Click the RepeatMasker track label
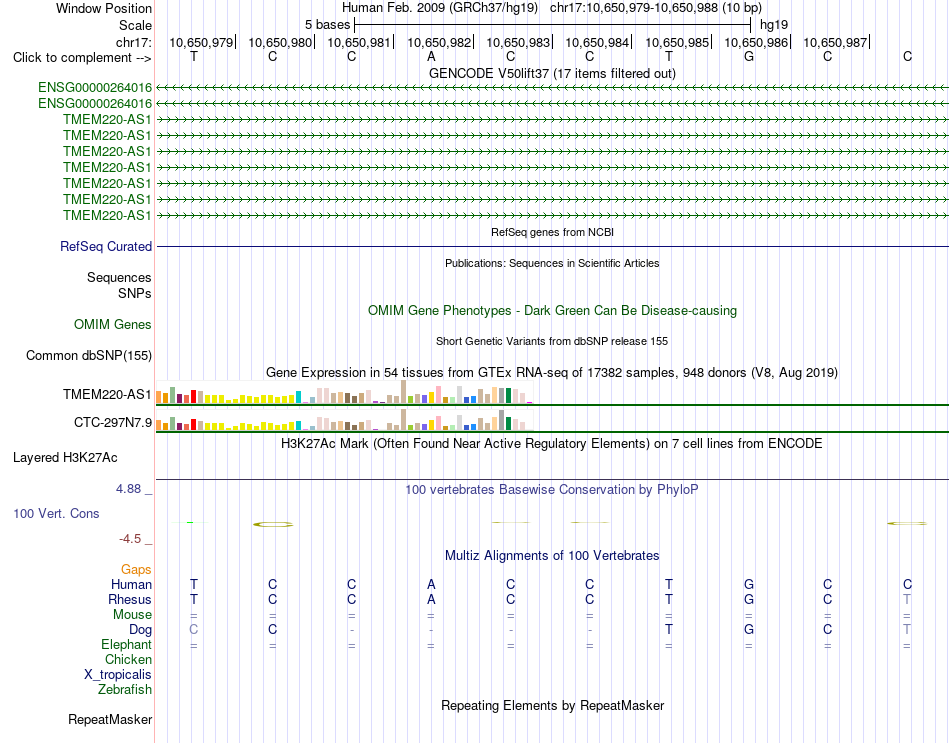950x743 pixels. click(x=110, y=719)
